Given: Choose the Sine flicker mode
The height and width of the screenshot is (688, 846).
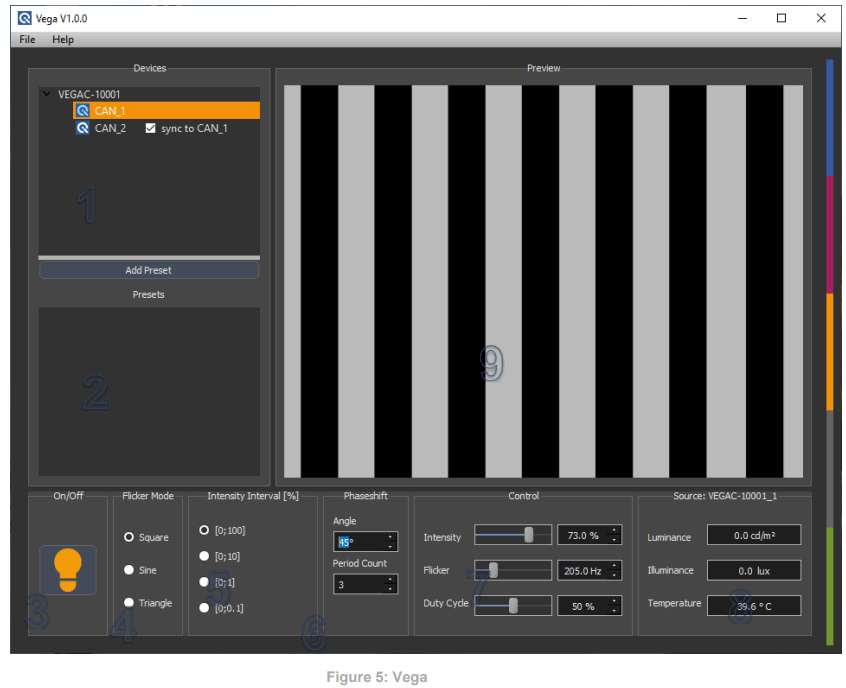Looking at the screenshot, I should [x=128, y=570].
